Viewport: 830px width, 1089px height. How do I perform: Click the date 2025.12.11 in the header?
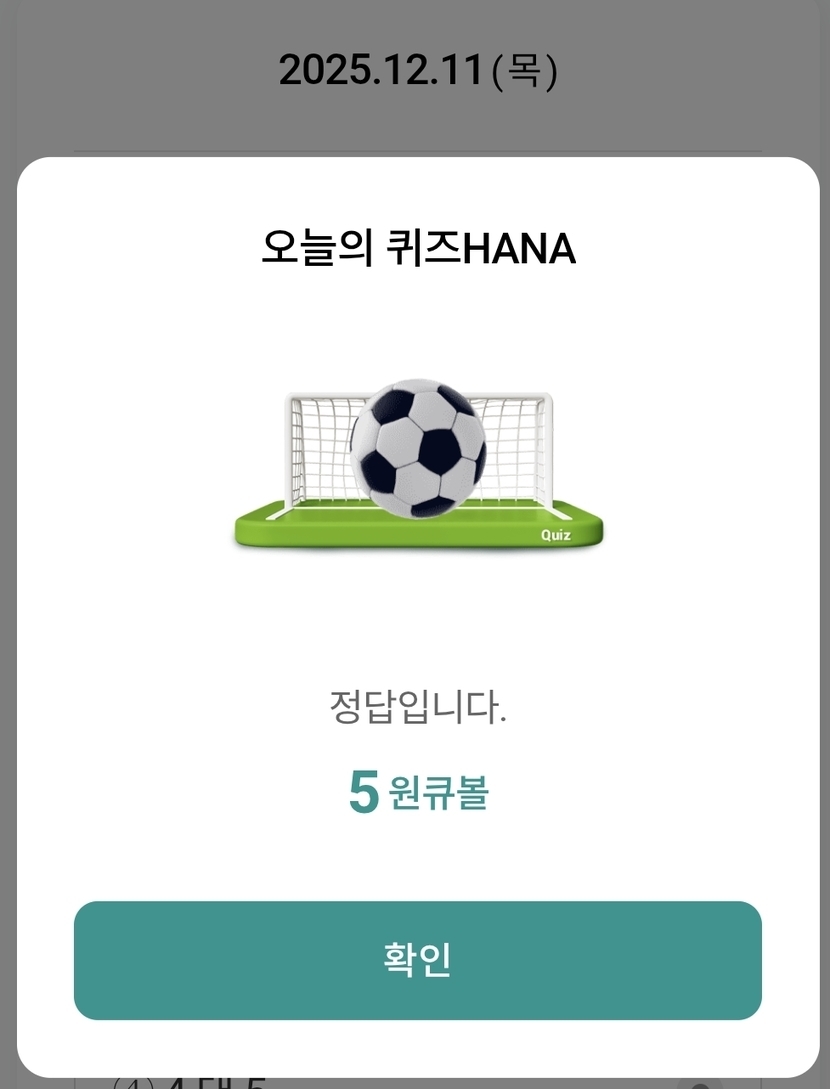click(381, 70)
